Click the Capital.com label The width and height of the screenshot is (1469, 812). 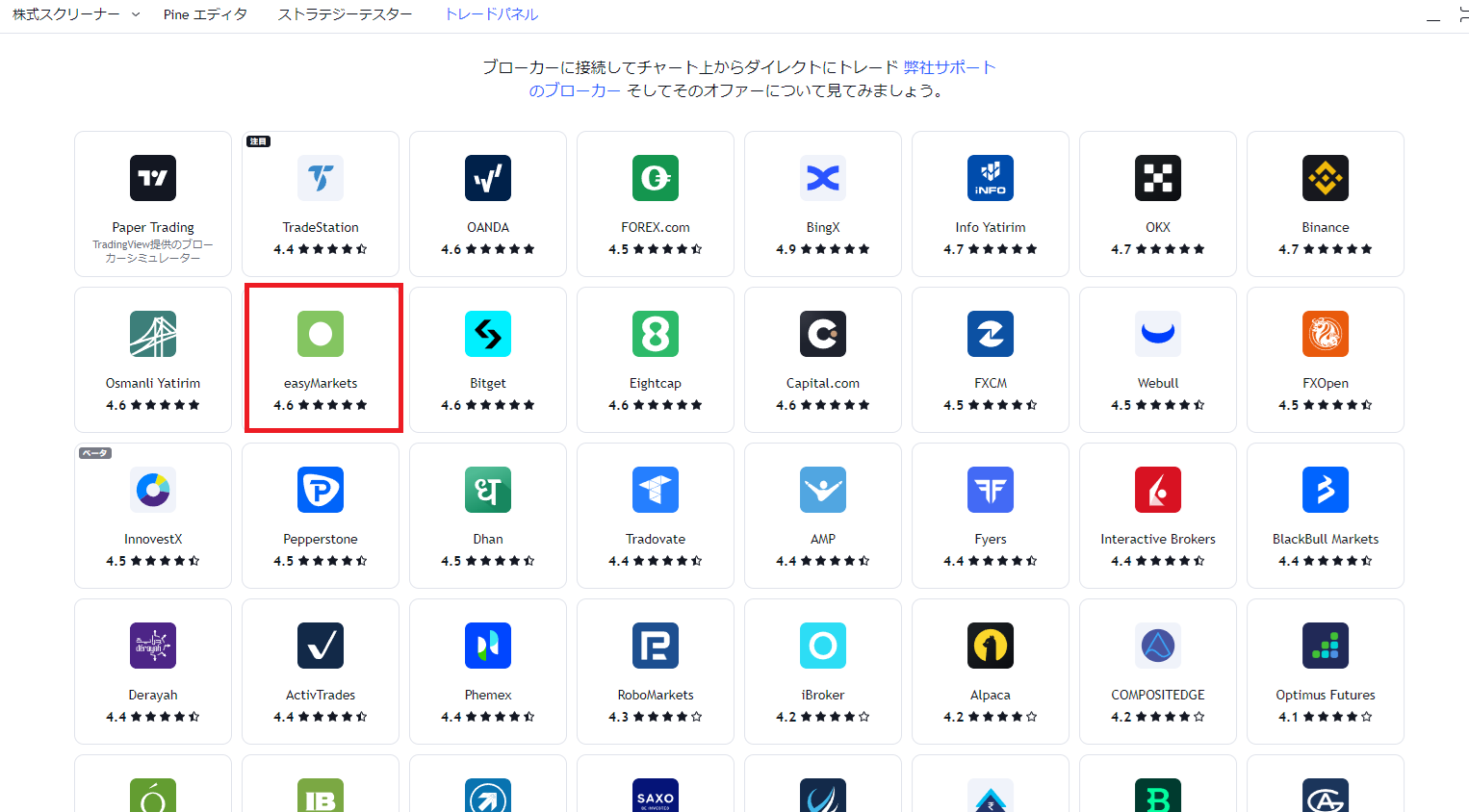[823, 383]
